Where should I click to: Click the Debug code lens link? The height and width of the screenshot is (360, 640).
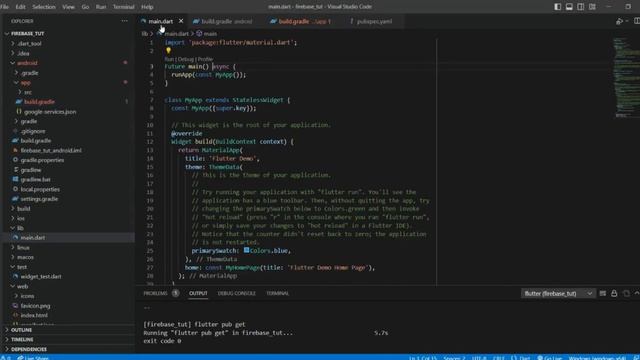point(186,59)
